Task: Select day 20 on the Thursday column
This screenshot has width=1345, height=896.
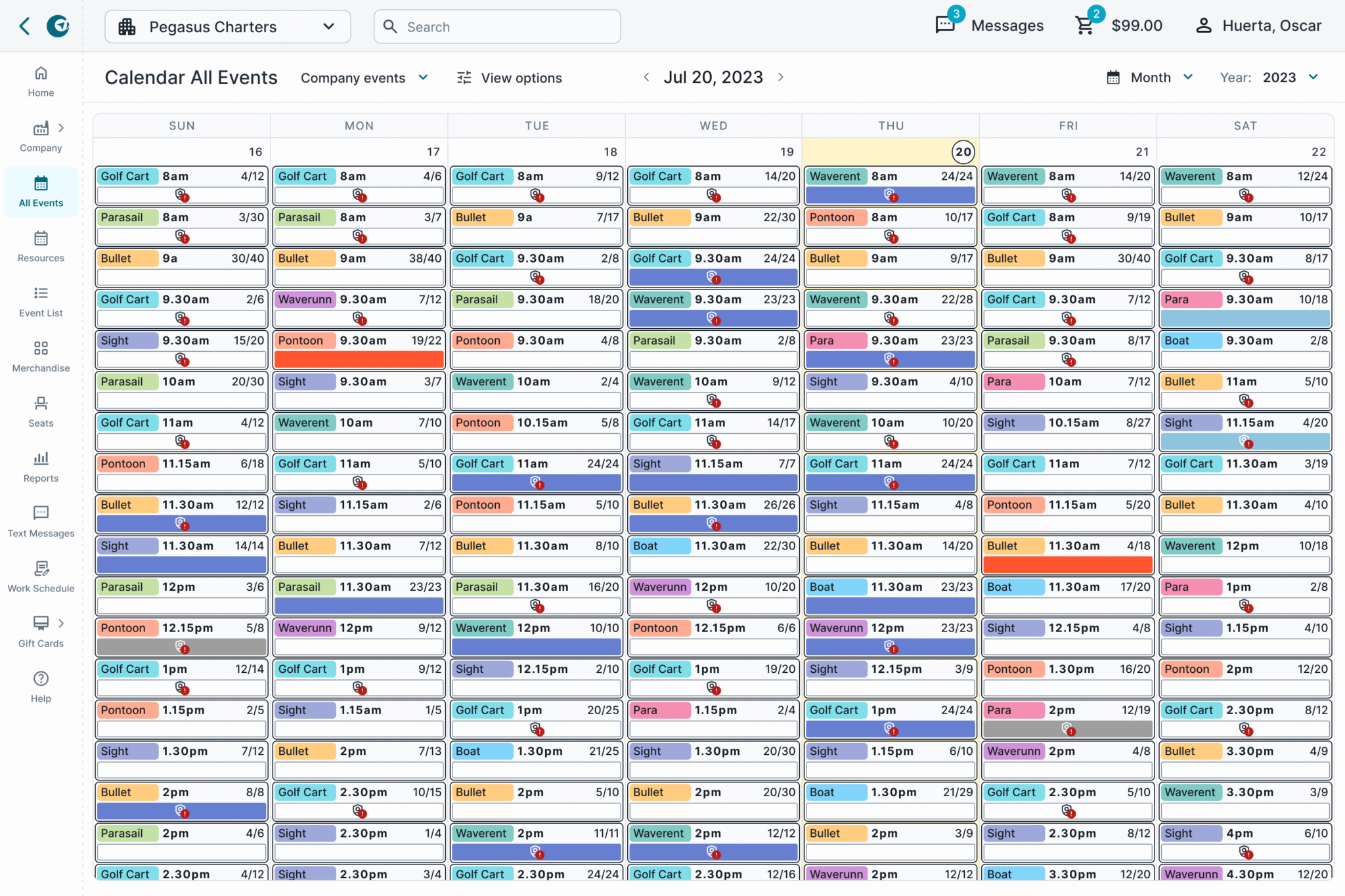Action: pos(962,152)
